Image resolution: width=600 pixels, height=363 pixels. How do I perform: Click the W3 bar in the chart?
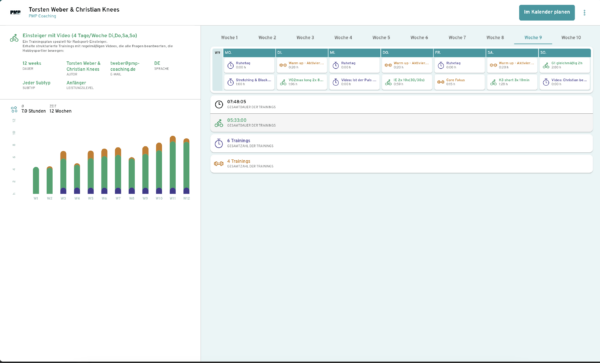[x=63, y=173]
